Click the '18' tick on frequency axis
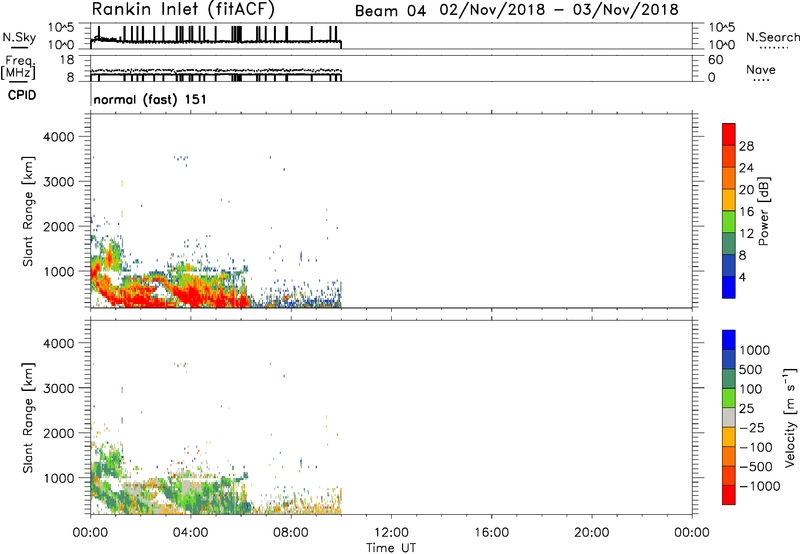Screen dimensions: 800x554 [67, 60]
